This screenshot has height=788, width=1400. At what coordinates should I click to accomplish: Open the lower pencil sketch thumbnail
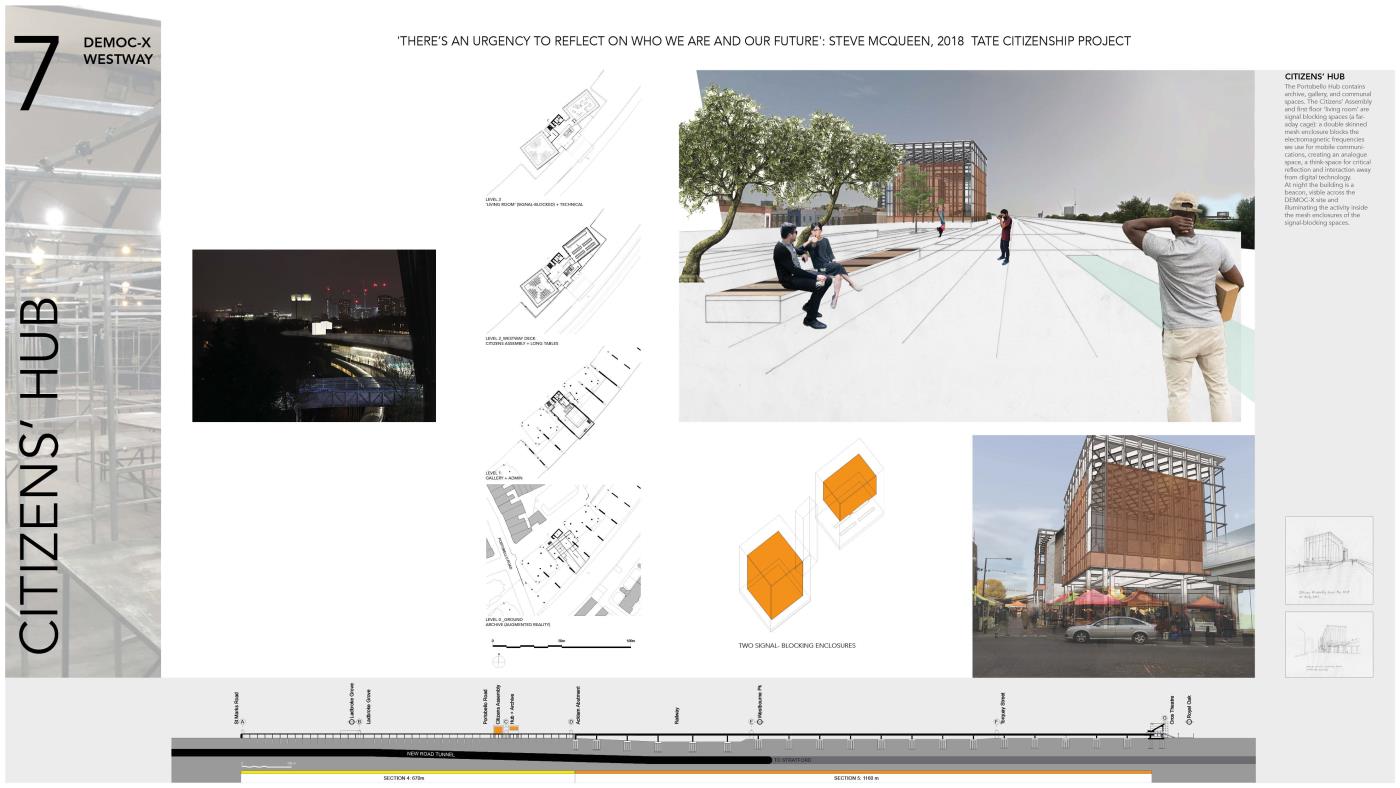1328,644
